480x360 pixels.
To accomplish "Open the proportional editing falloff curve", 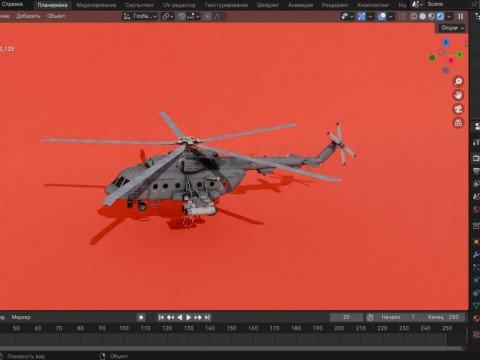I will 218,16.
